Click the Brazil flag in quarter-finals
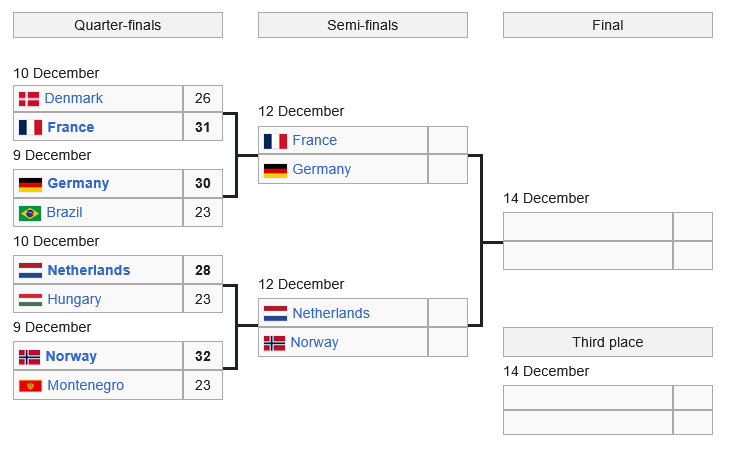Image resolution: width=729 pixels, height=451 pixels. (x=30, y=212)
